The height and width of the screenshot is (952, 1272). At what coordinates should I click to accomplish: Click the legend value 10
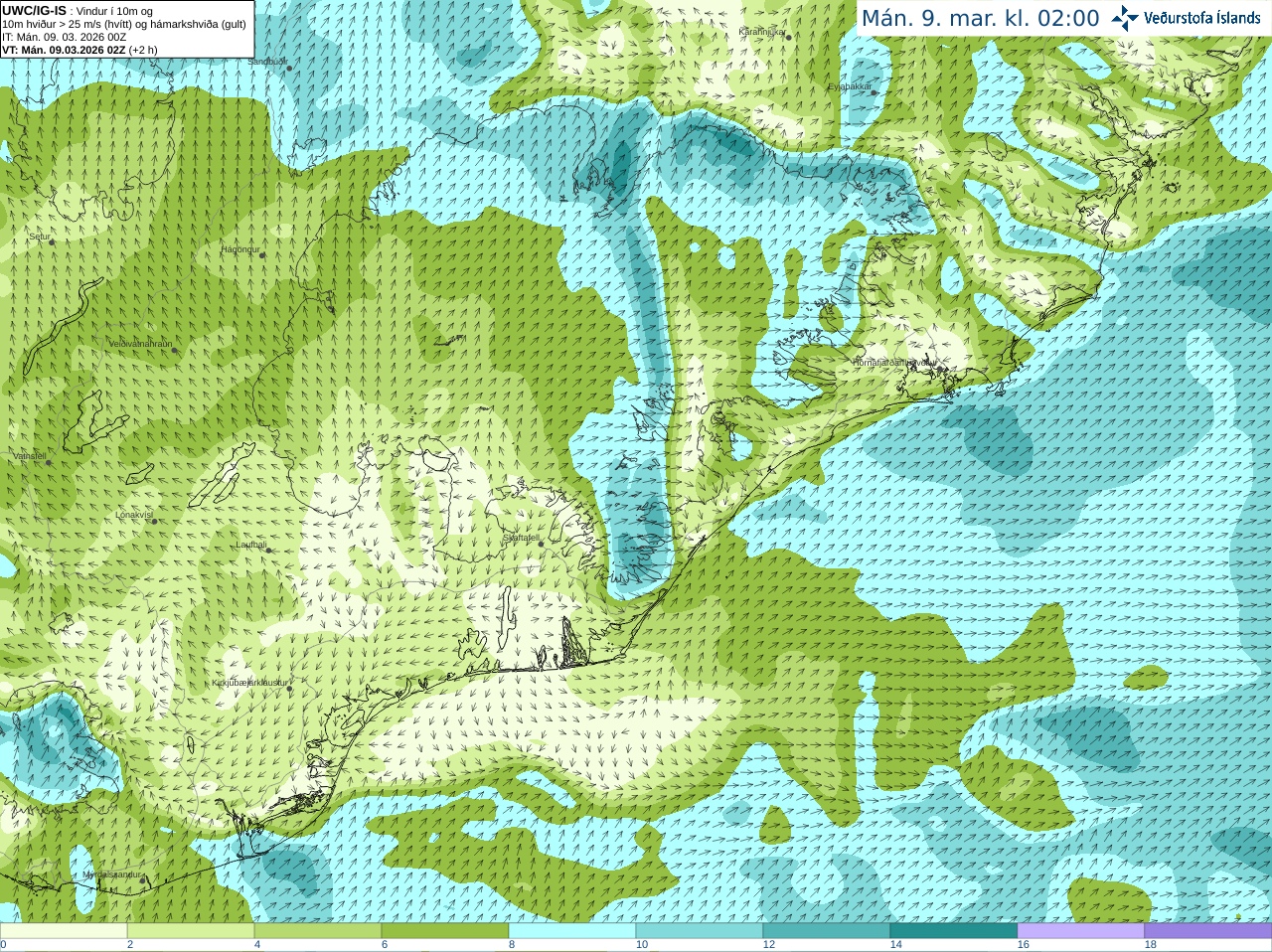(642, 945)
